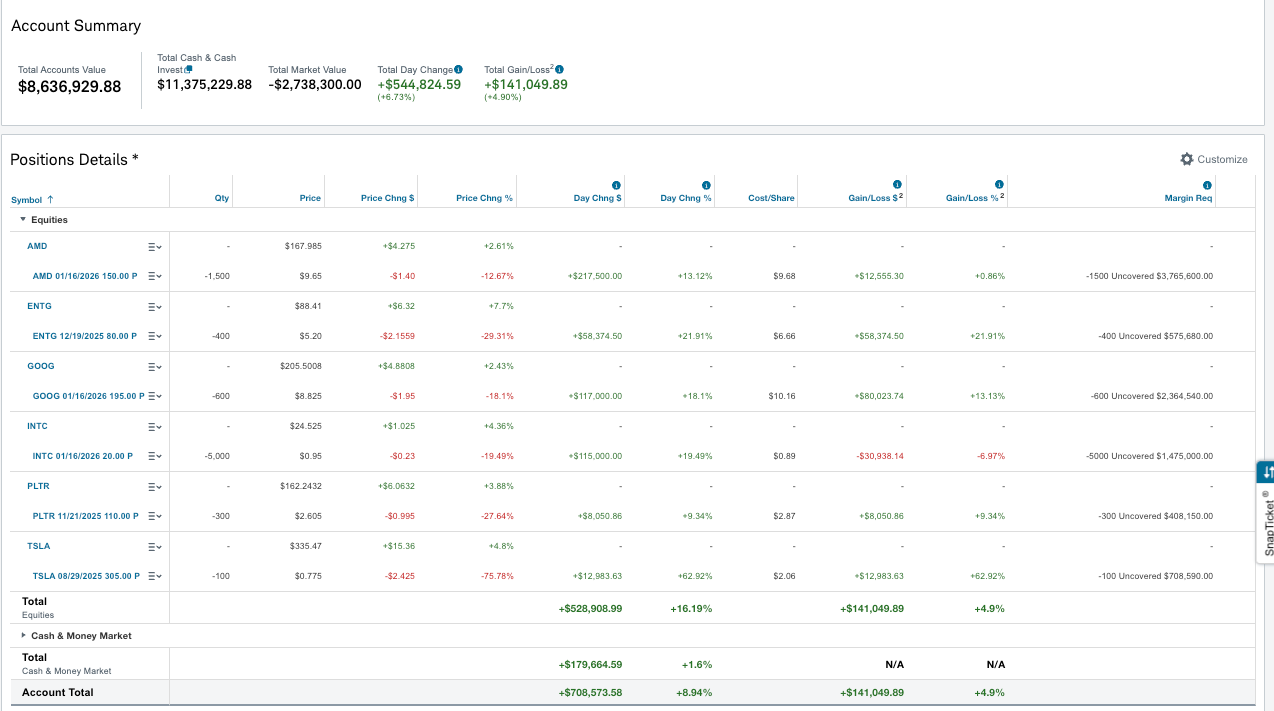Open actions menu for AMD row
This screenshot has height=711, width=1274.
[154, 246]
